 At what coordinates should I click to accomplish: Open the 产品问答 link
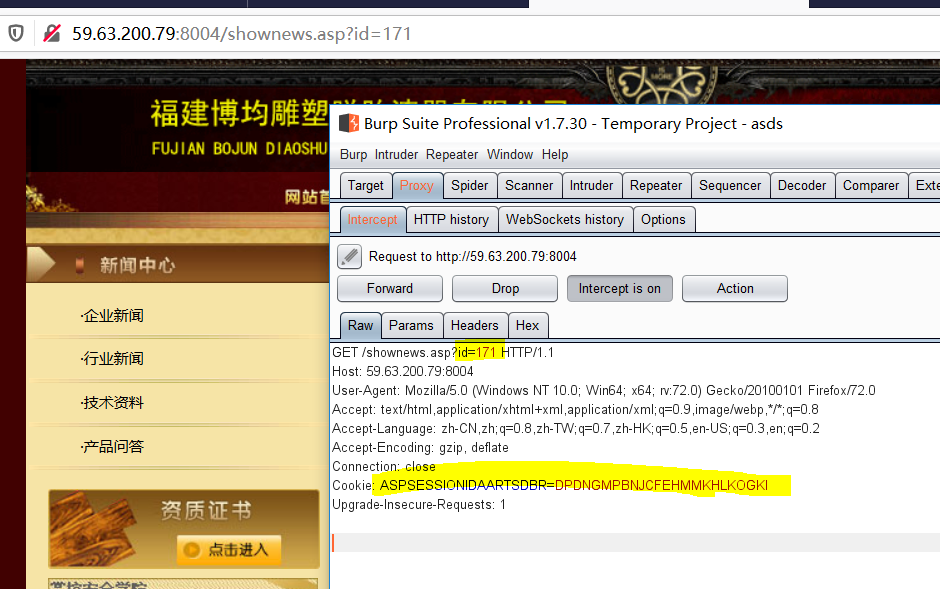pos(113,446)
